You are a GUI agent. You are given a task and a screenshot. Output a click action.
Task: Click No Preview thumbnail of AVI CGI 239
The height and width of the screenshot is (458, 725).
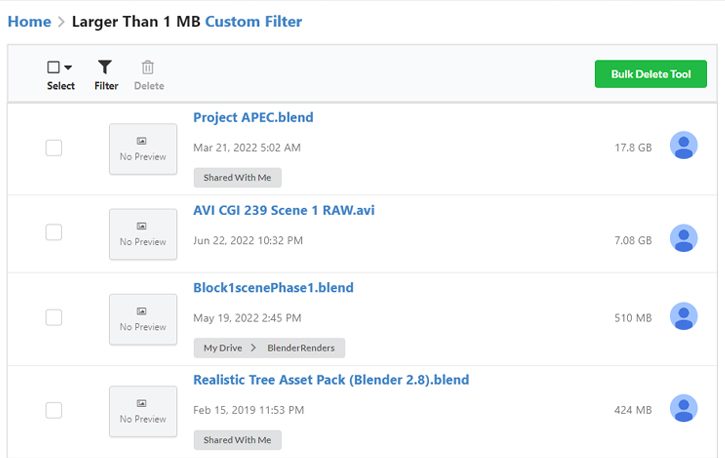click(143, 234)
